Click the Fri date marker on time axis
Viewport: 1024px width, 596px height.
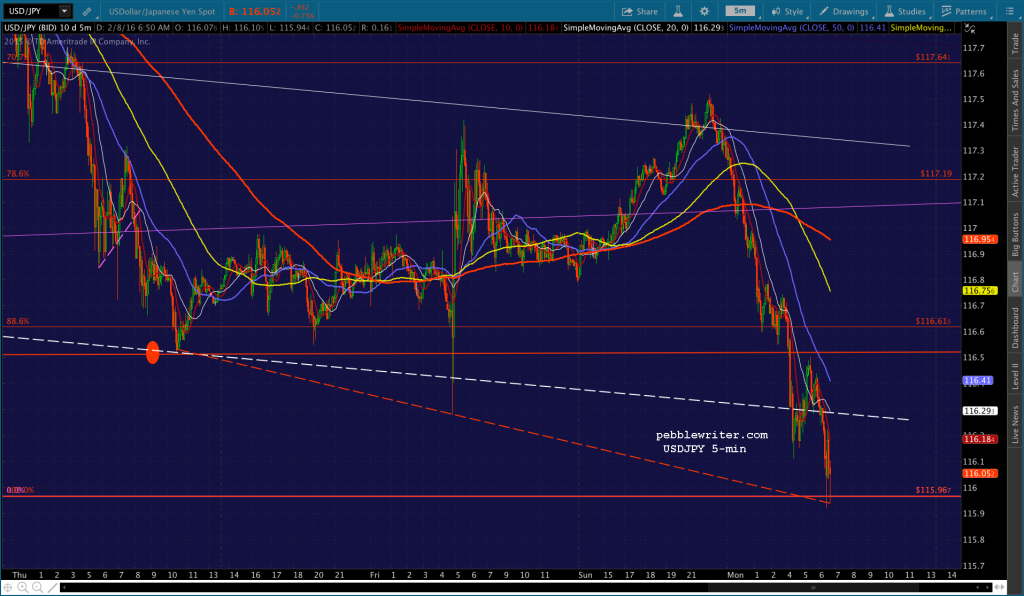pos(374,575)
